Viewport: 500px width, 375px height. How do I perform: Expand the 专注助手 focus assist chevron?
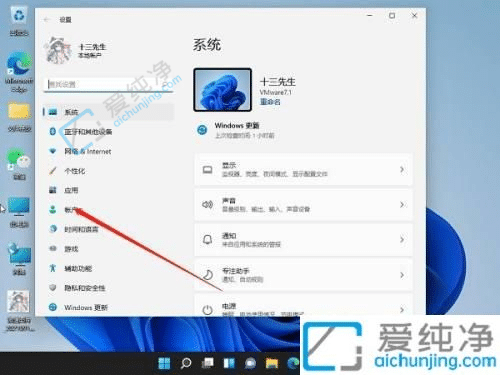pos(402,275)
